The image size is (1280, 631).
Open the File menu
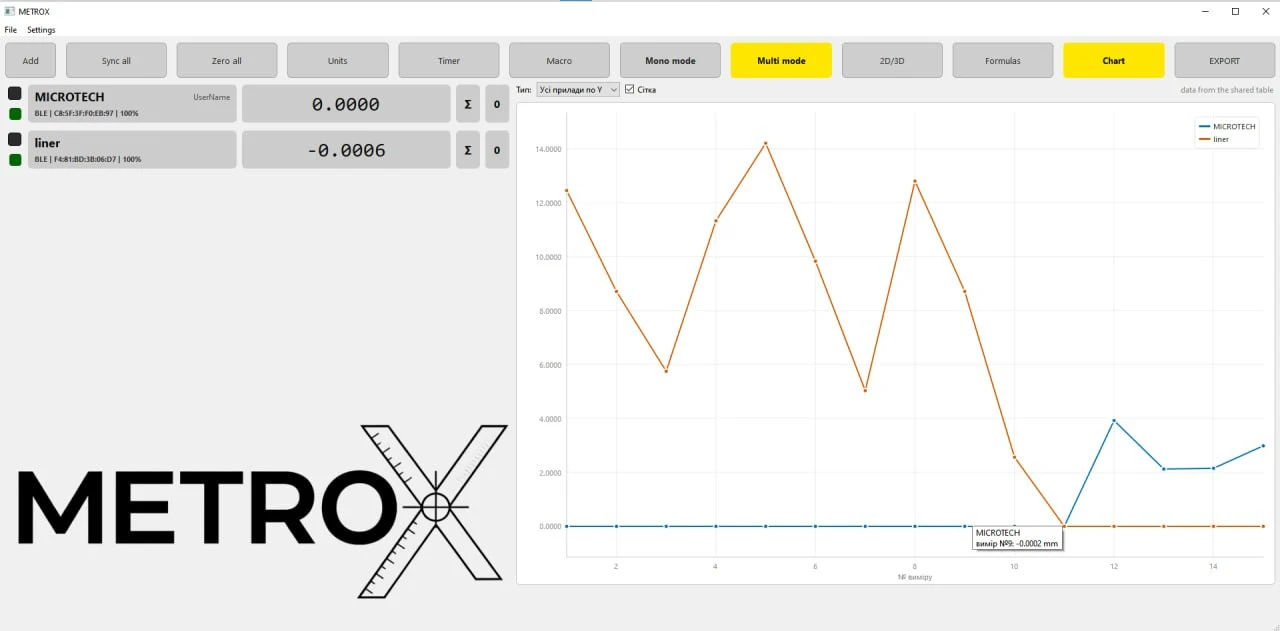point(11,30)
